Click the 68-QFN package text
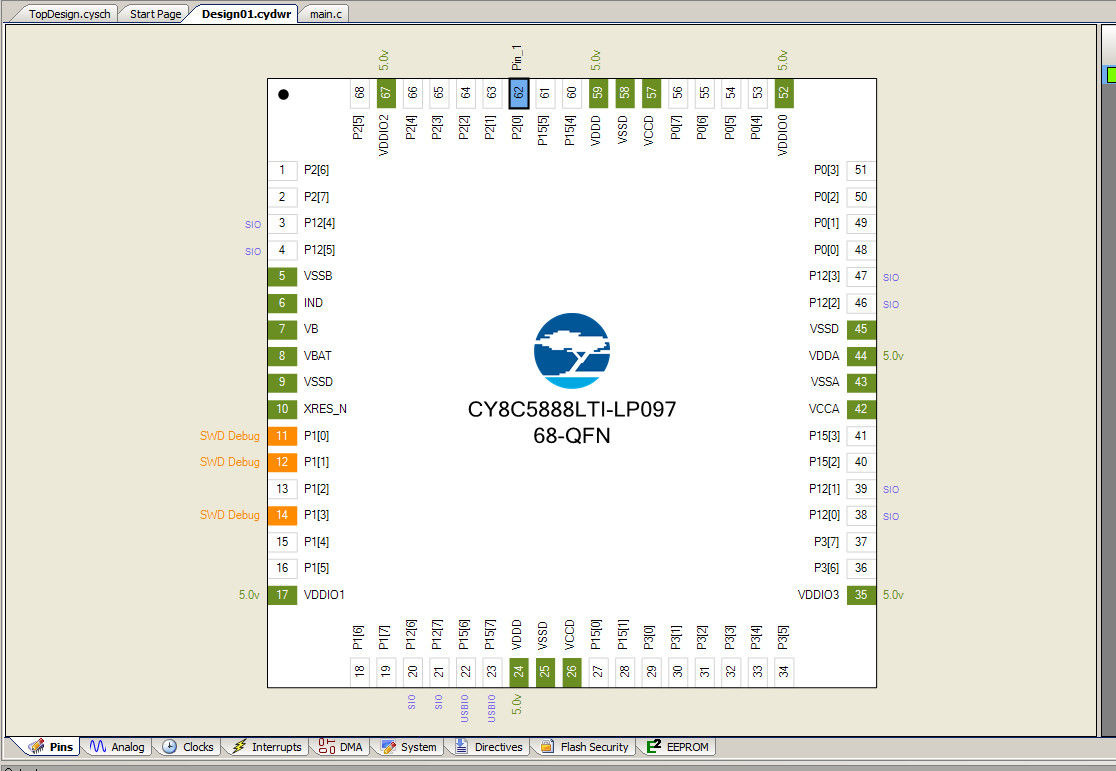 [572, 436]
